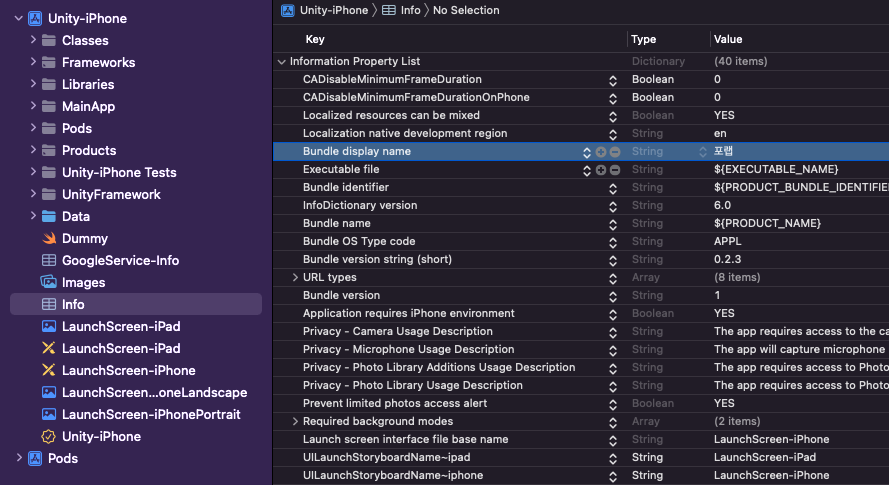Click the remove button on Executable file row

click(x=615, y=170)
